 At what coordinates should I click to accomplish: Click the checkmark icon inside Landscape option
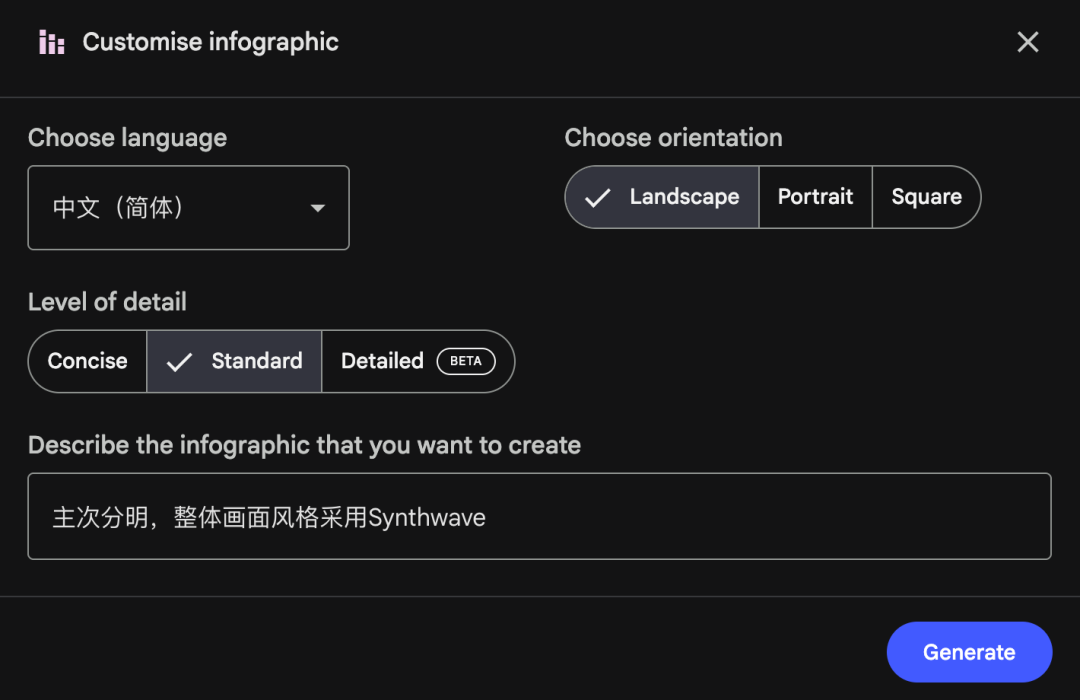pyautogui.click(x=597, y=197)
